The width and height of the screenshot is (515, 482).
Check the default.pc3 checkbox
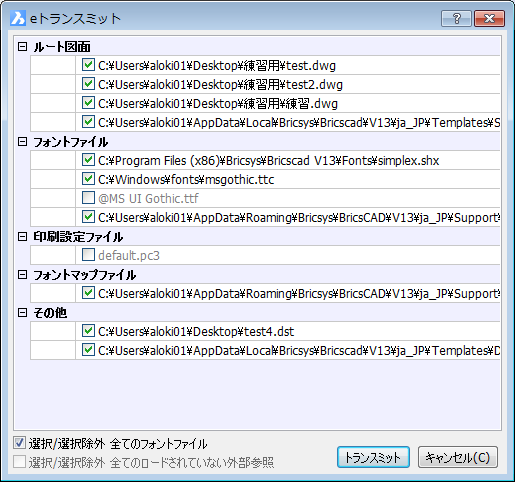pyautogui.click(x=88, y=255)
